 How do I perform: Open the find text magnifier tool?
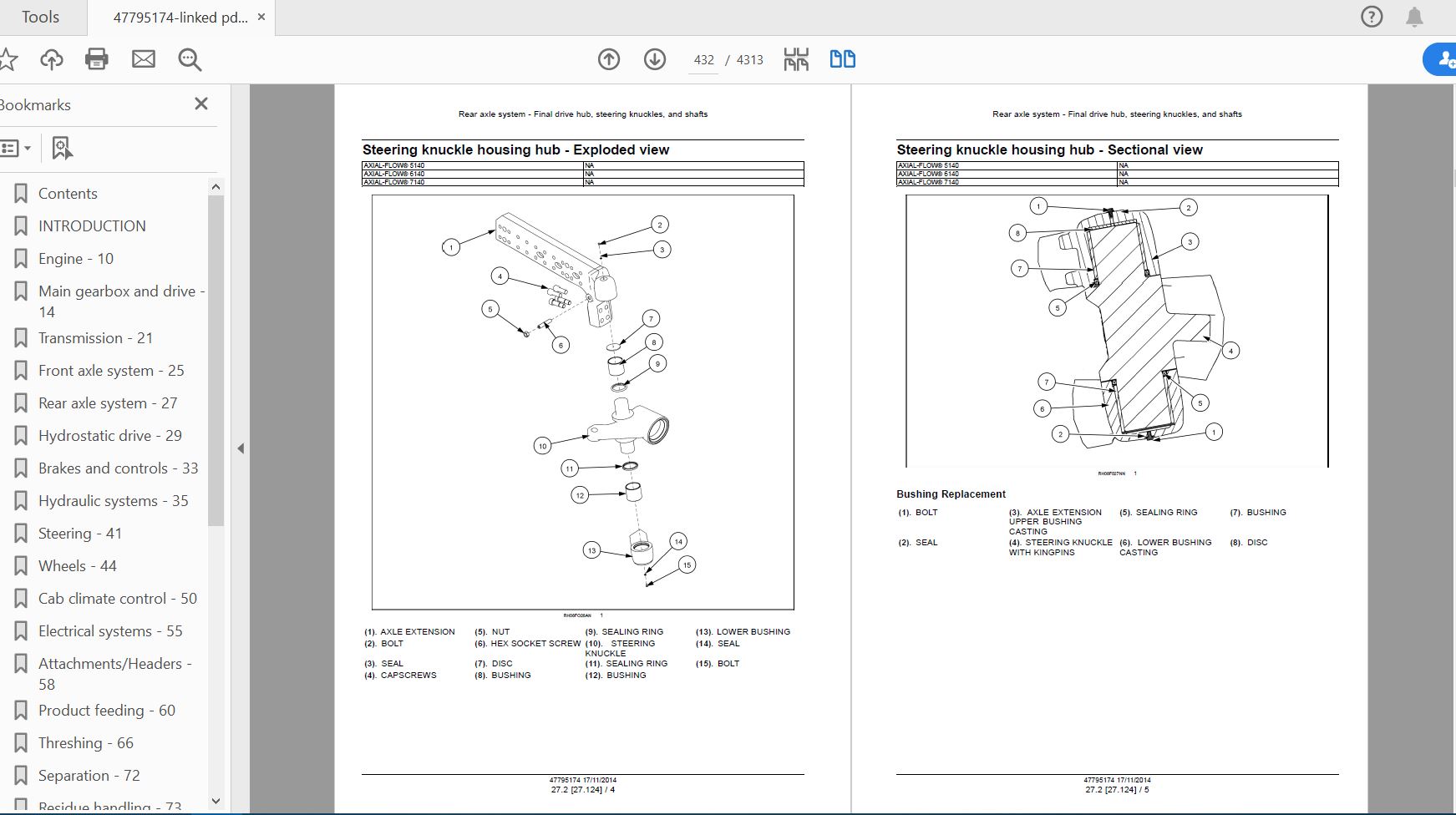(190, 59)
